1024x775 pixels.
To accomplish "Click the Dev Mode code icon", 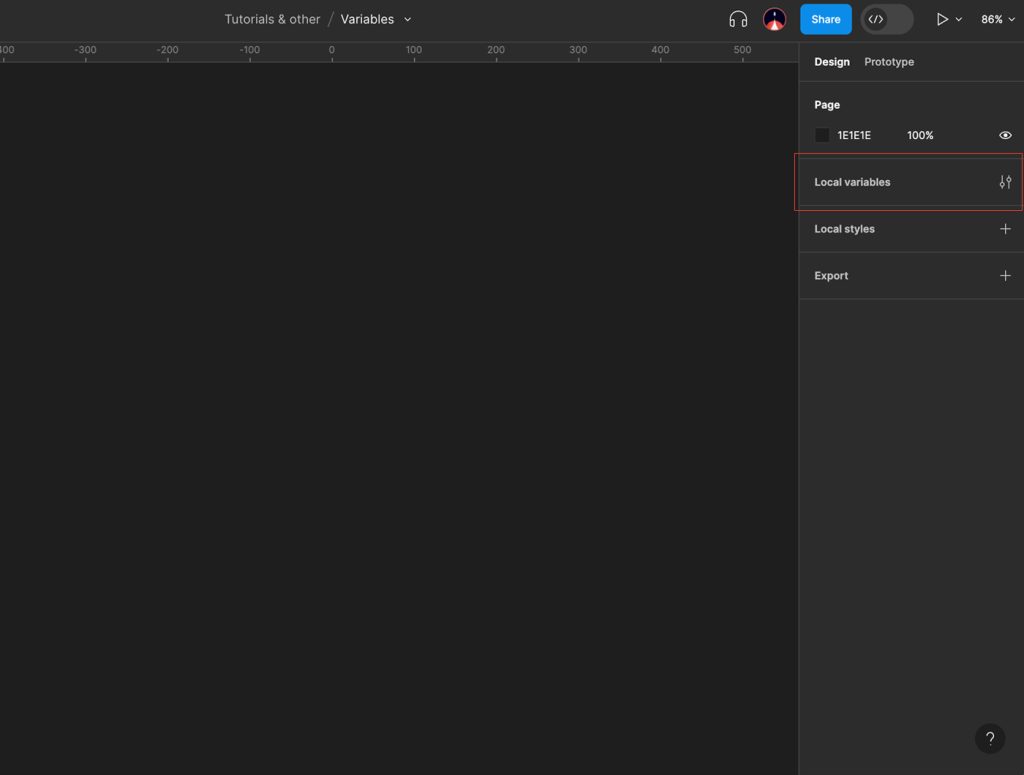I will click(x=875, y=19).
